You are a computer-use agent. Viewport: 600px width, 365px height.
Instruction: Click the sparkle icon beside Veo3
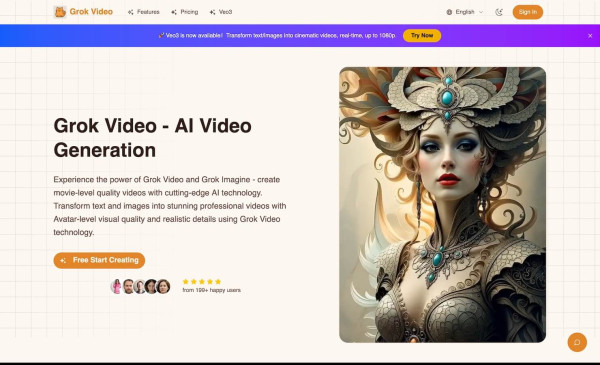click(213, 12)
